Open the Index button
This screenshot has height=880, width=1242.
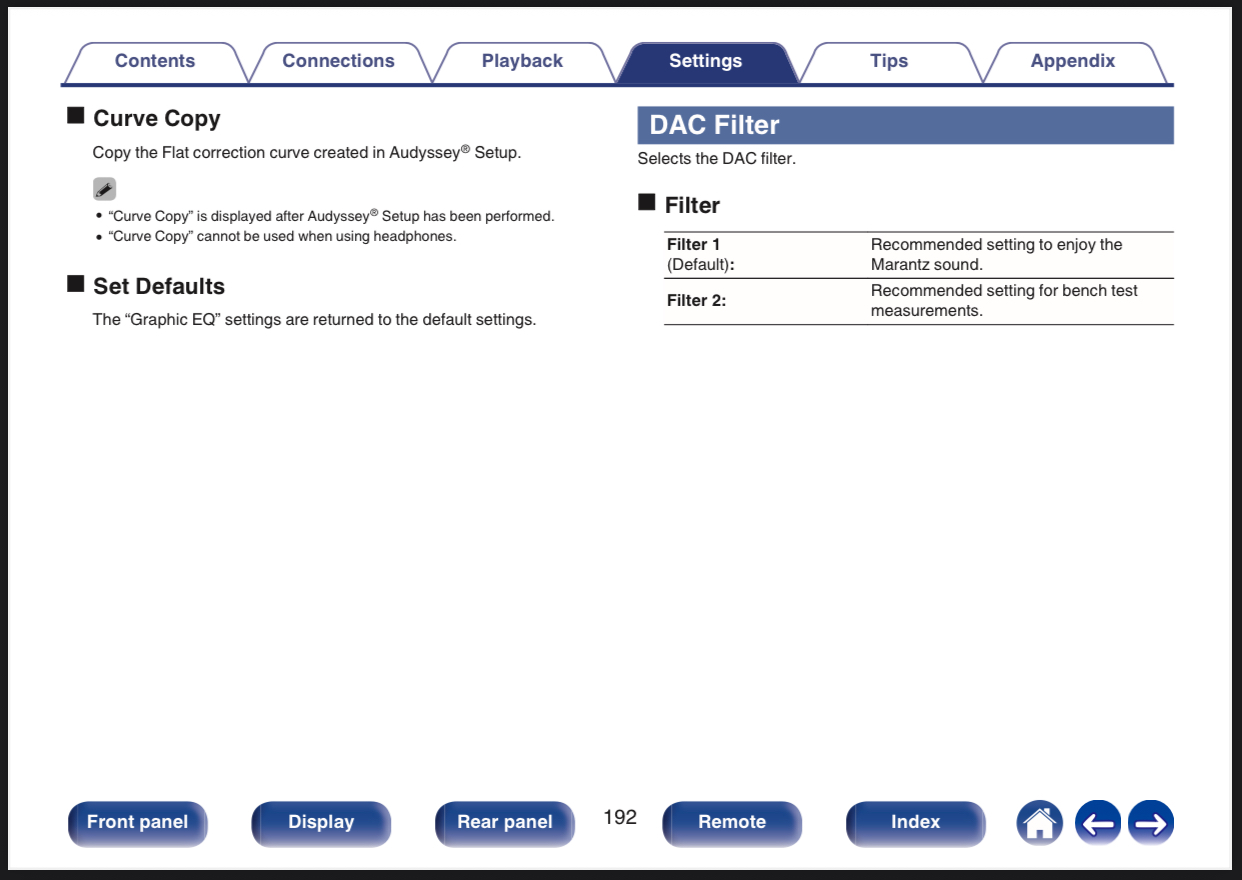915,823
